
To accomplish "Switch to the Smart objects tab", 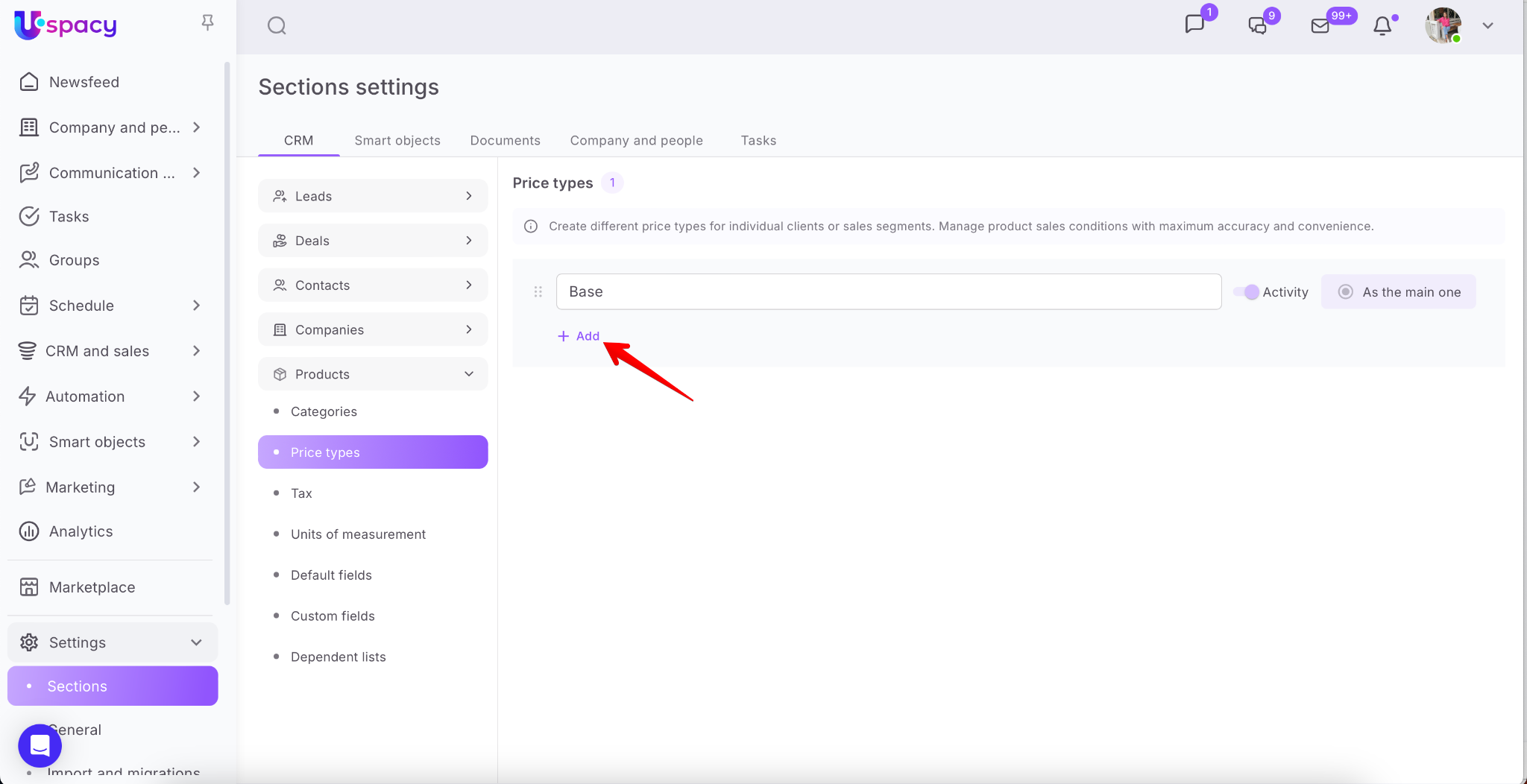I will pos(397,140).
